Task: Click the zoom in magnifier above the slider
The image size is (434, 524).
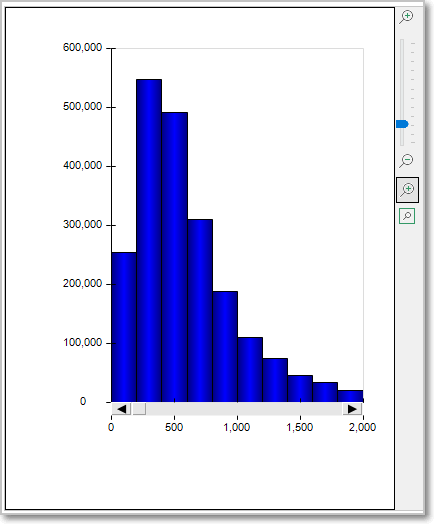Action: tap(407, 17)
